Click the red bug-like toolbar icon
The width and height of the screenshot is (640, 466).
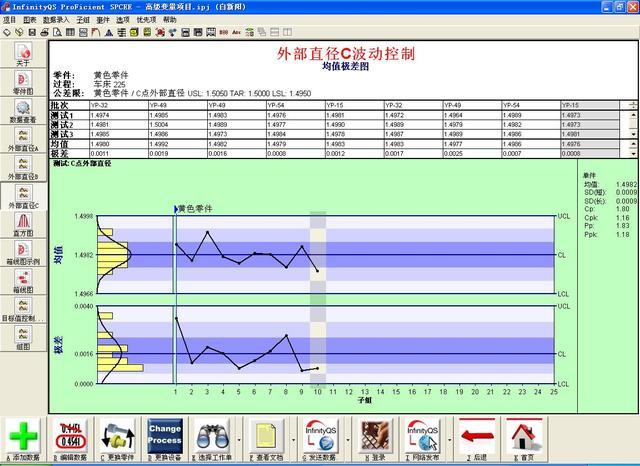[x=160, y=32]
